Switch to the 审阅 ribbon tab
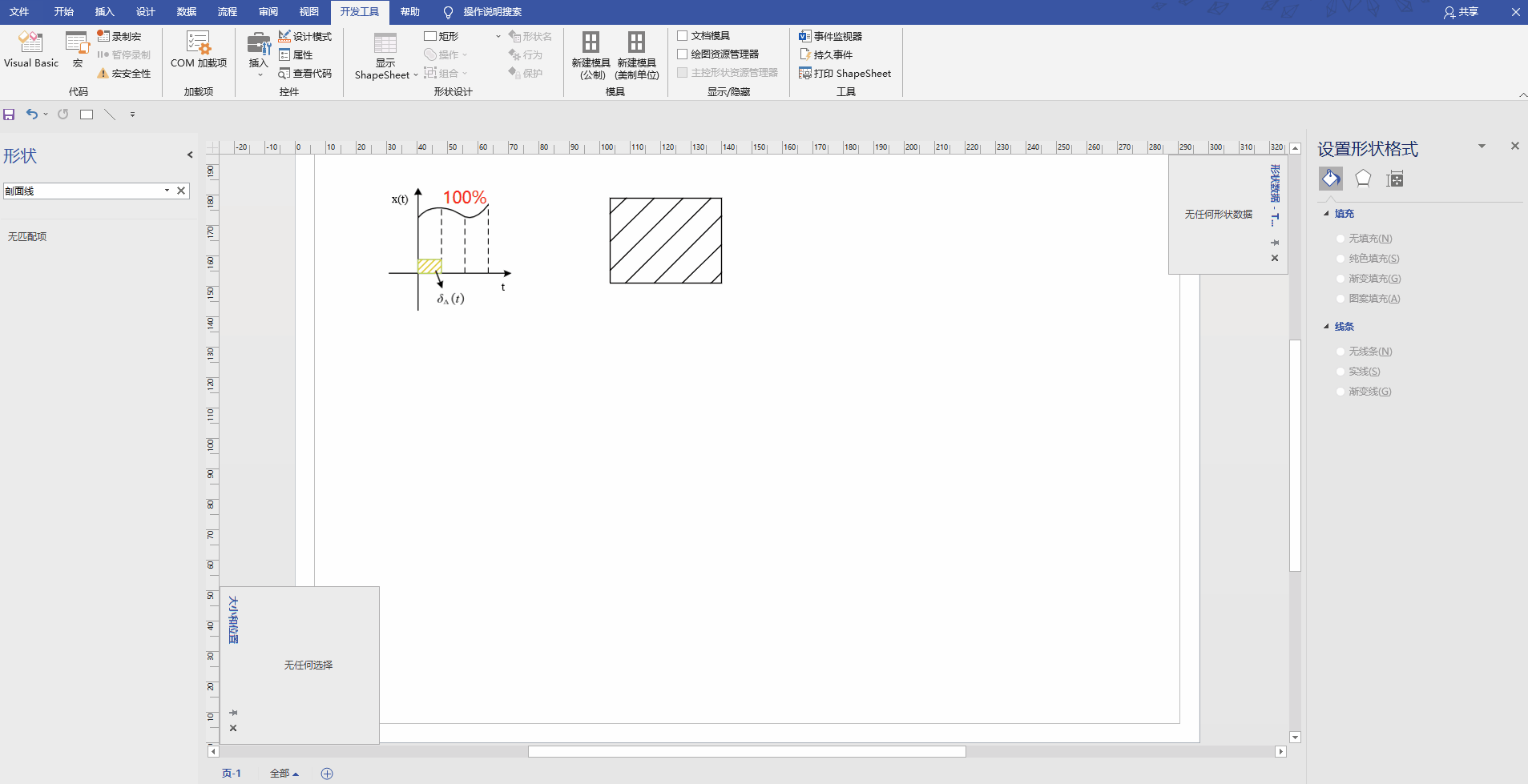The height and width of the screenshot is (784, 1528). tap(268, 12)
